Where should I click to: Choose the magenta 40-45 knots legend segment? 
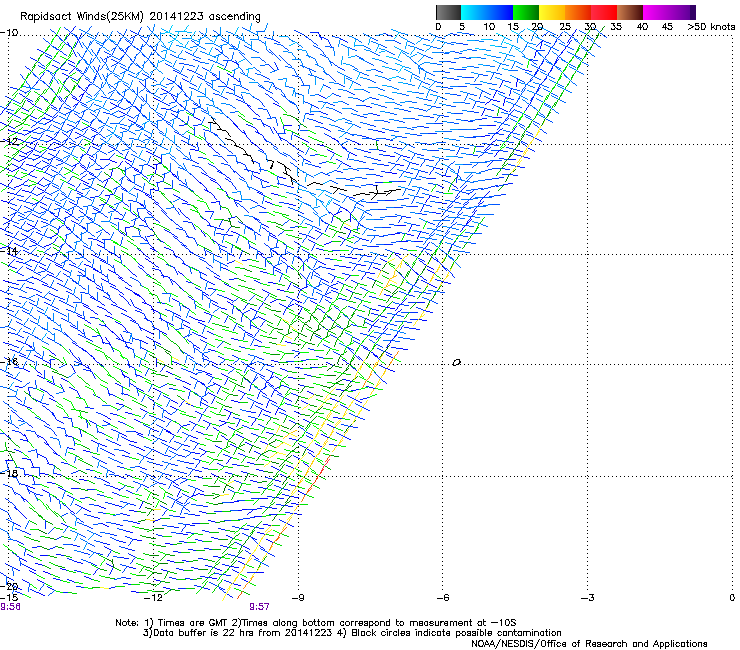point(656,12)
